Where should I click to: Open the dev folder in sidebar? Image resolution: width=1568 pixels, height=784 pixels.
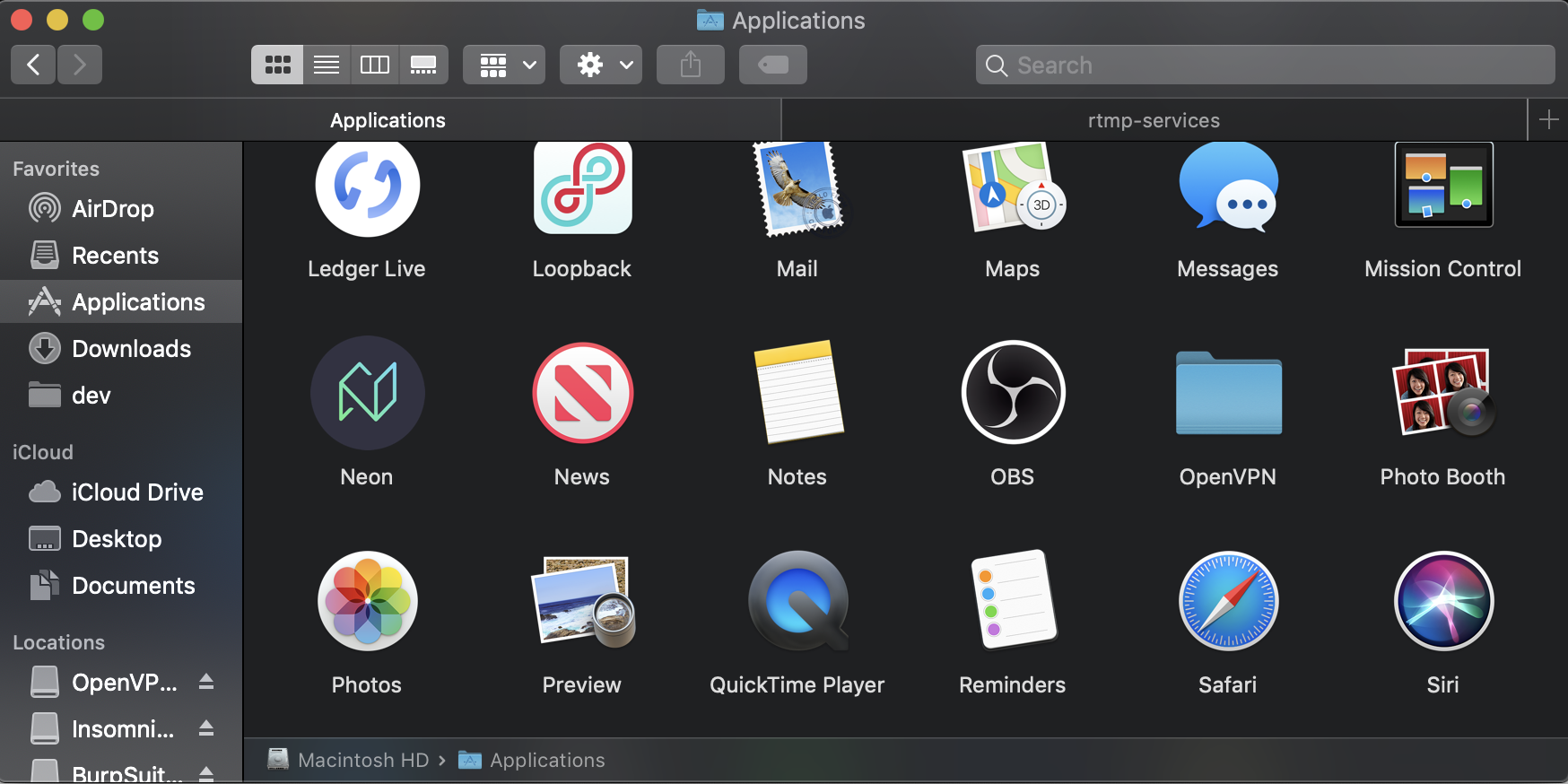121,396
